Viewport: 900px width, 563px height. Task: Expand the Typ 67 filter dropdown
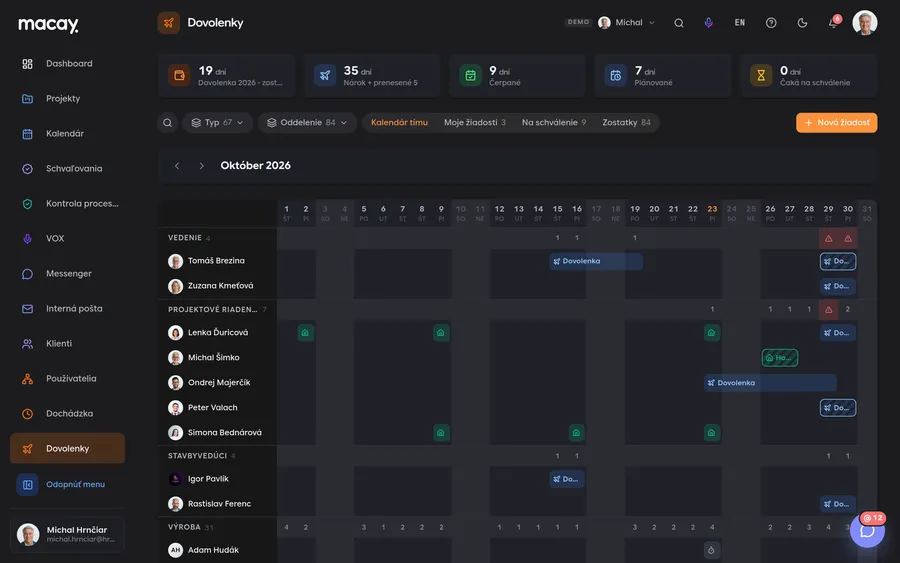coord(218,123)
